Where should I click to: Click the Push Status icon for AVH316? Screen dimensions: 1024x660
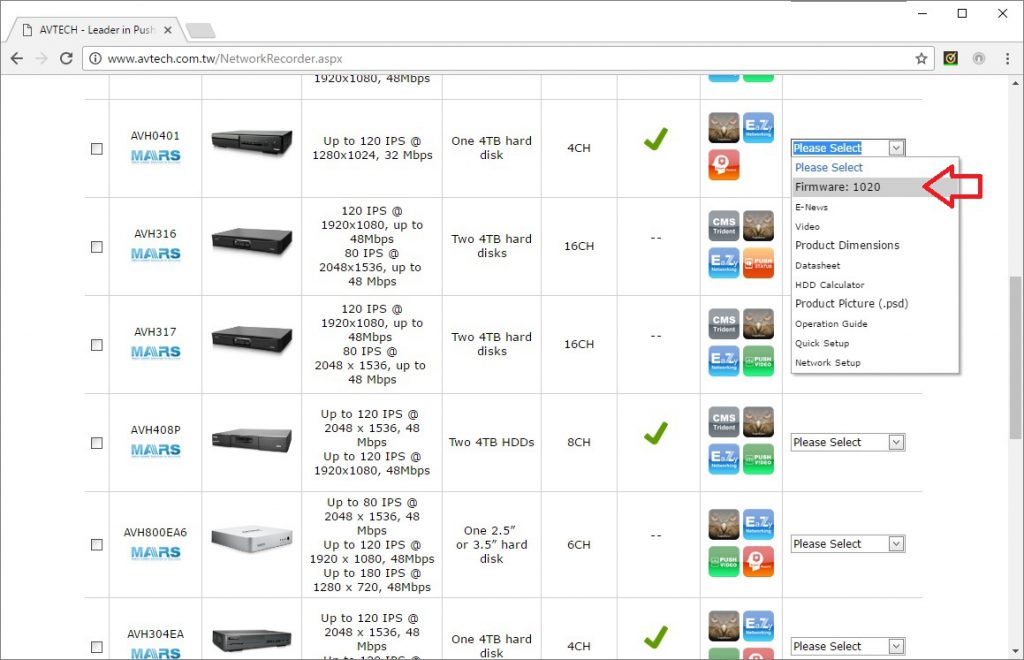click(758, 262)
